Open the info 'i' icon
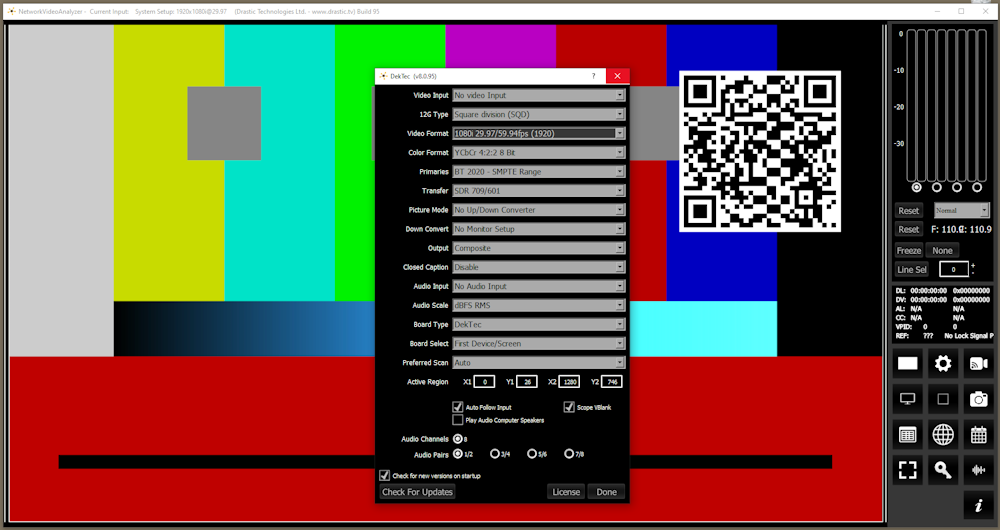The image size is (1000, 530). 978,506
